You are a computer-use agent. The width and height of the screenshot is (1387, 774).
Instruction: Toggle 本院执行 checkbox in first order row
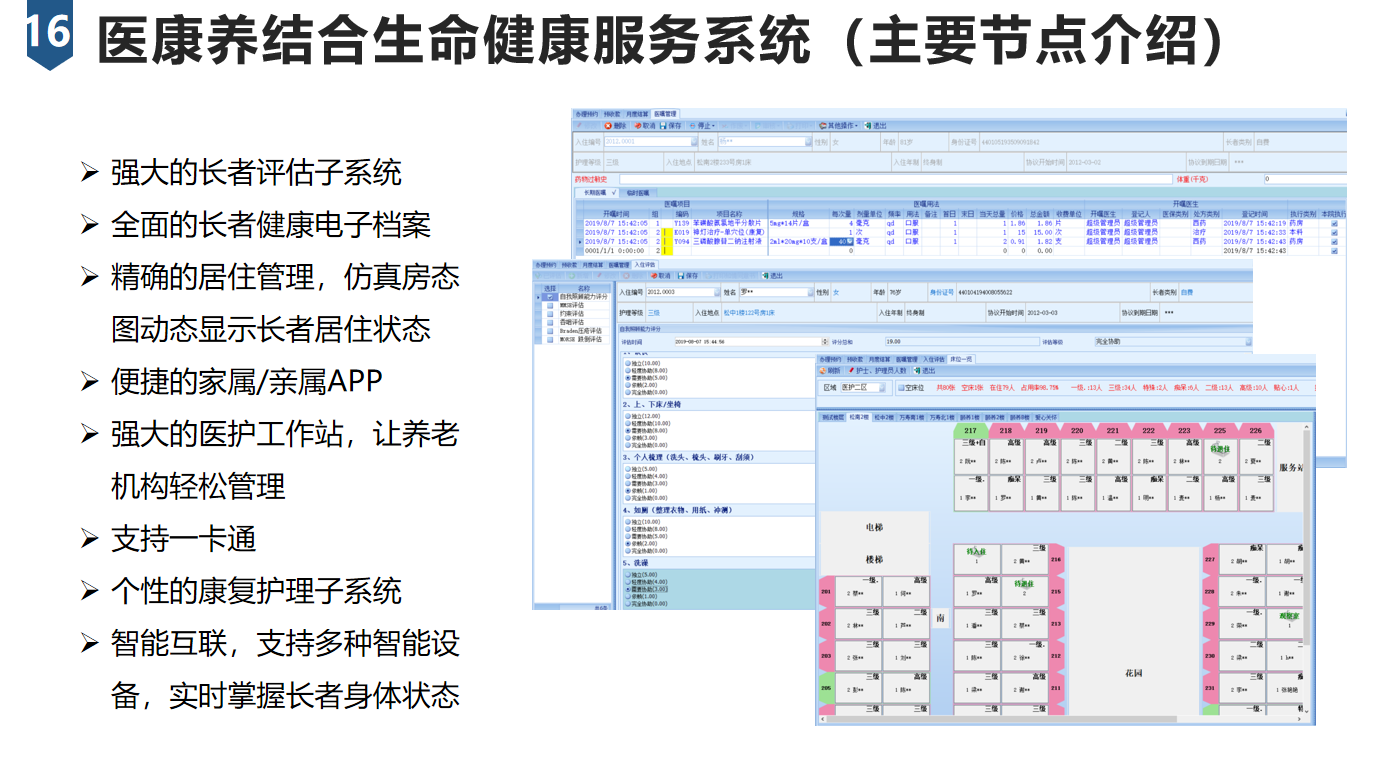pos(1334,223)
